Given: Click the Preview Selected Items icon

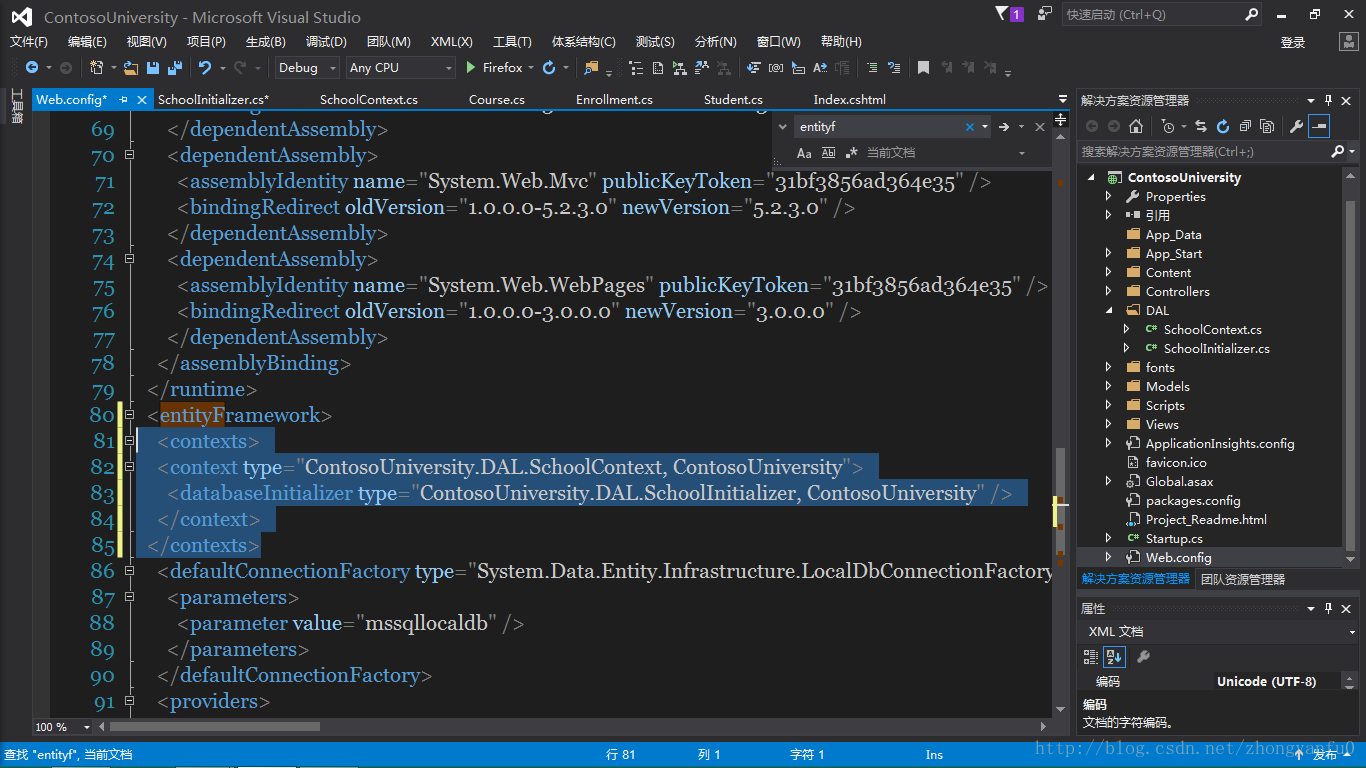Looking at the screenshot, I should [x=1319, y=126].
